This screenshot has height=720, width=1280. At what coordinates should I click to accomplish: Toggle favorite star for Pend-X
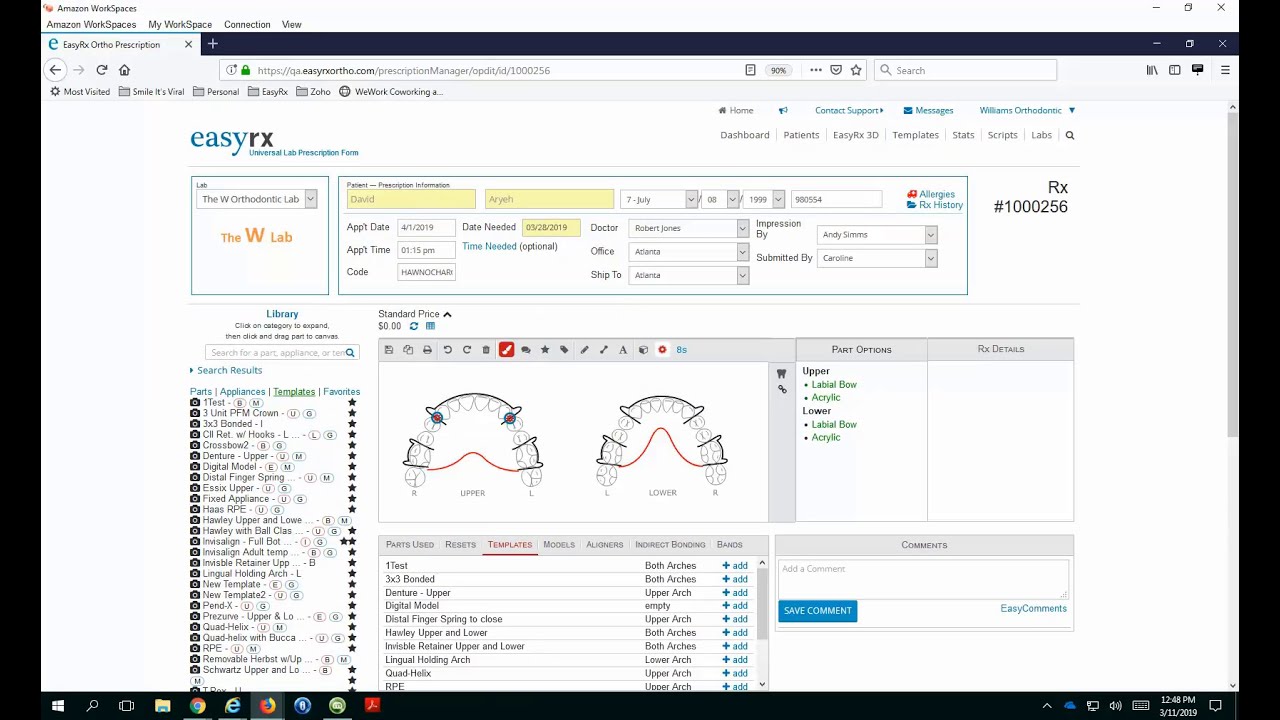[352, 606]
